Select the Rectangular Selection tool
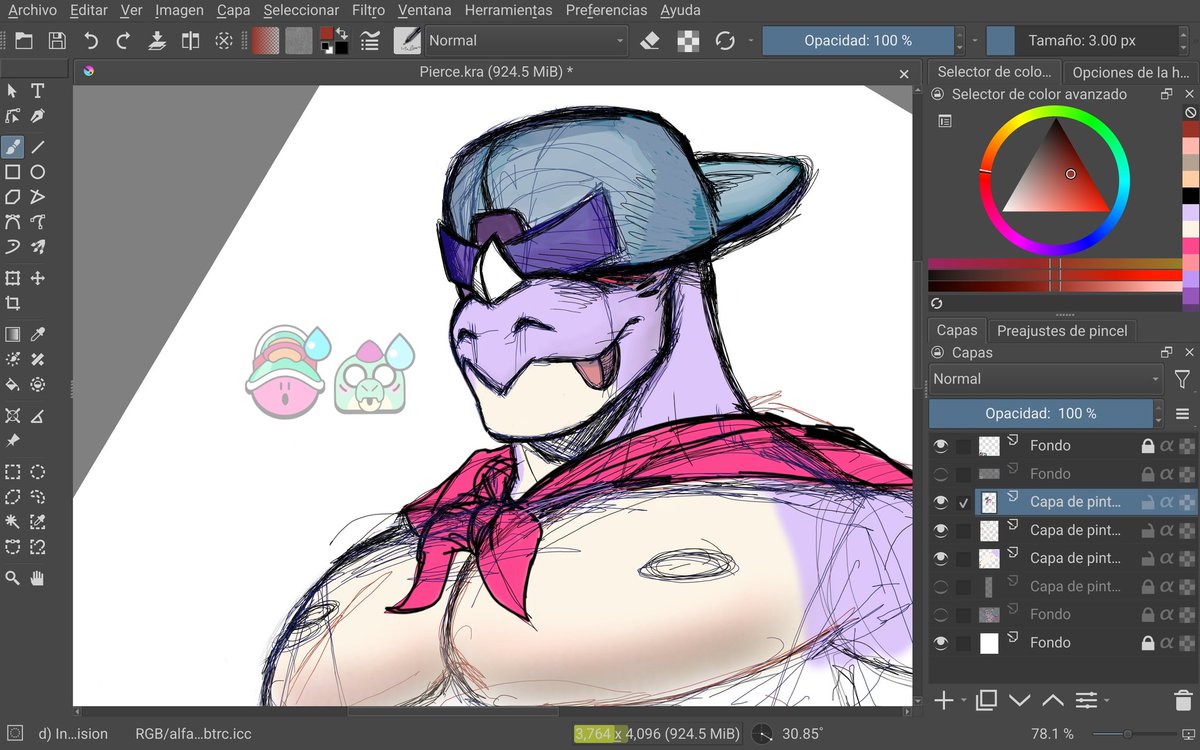Screen dimensions: 1200x750 pos(13,471)
